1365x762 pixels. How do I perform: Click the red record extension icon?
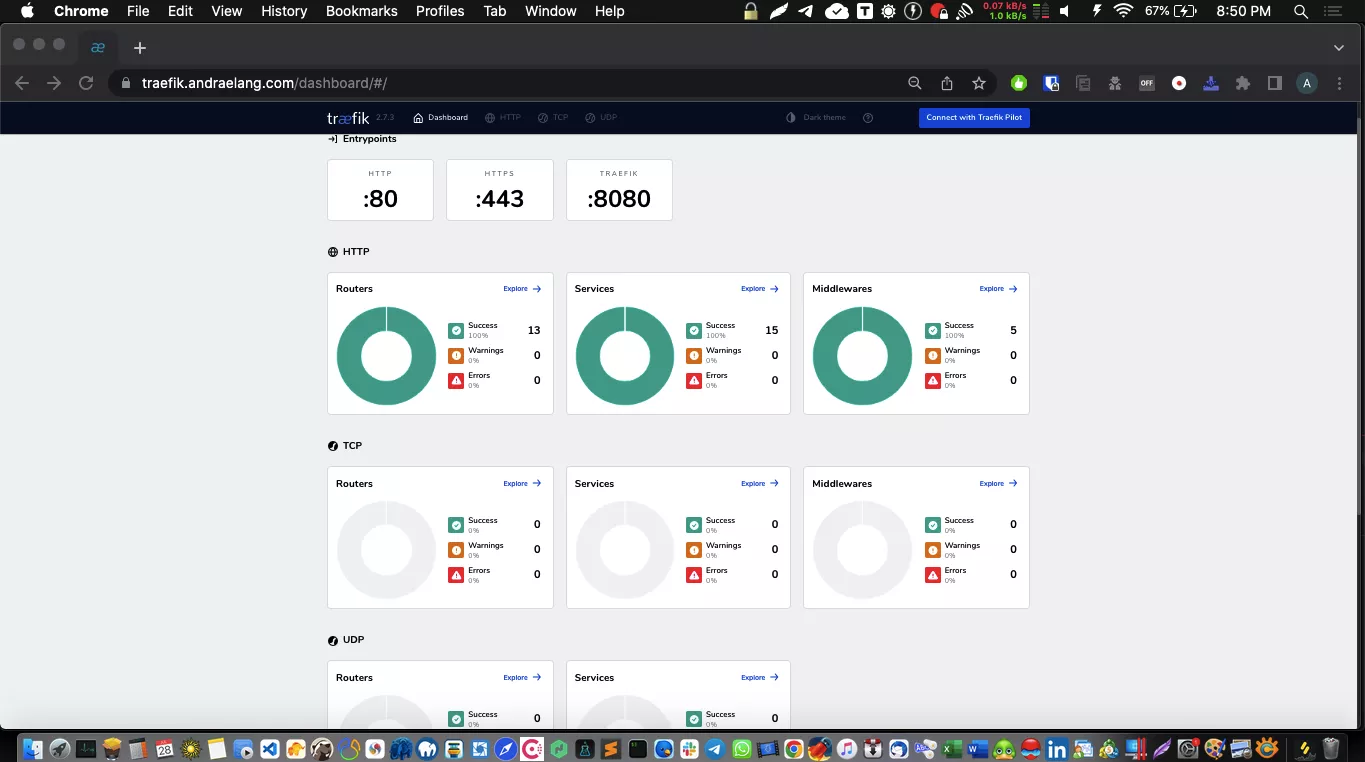tap(1179, 83)
